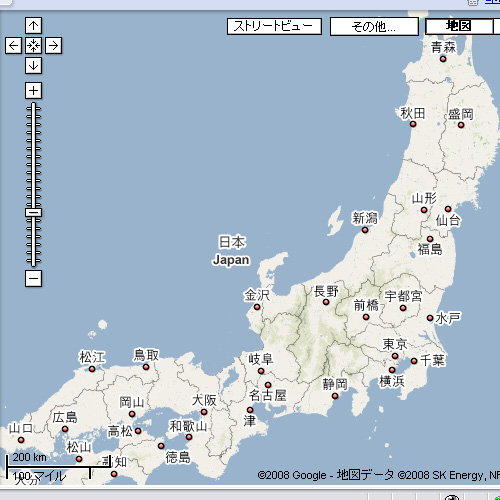Click the 横浜 city marker
The image size is (500, 500).
point(392,370)
